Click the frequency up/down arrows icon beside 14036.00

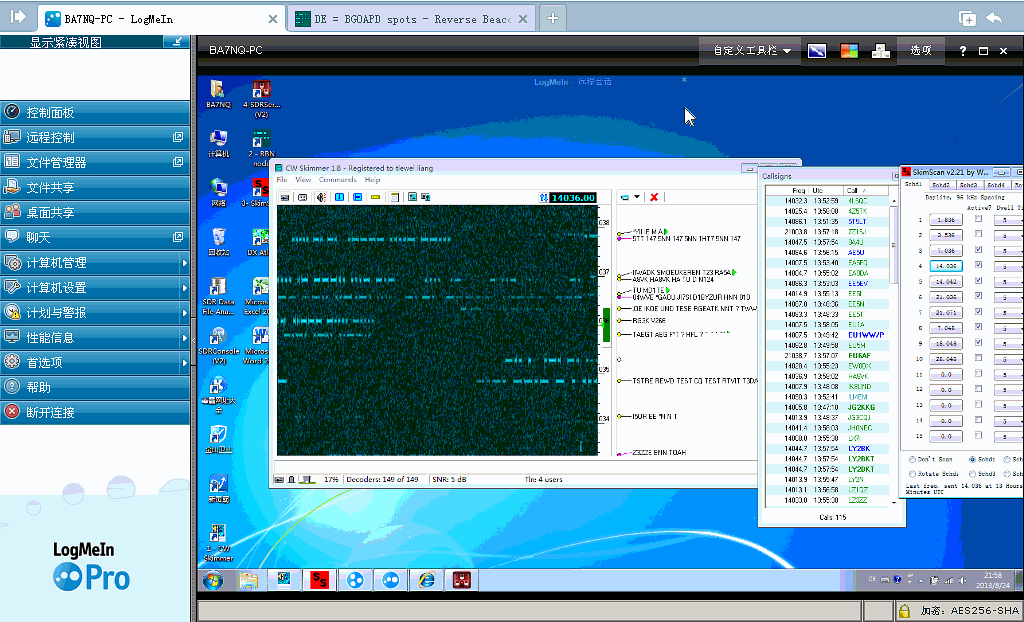[543, 197]
